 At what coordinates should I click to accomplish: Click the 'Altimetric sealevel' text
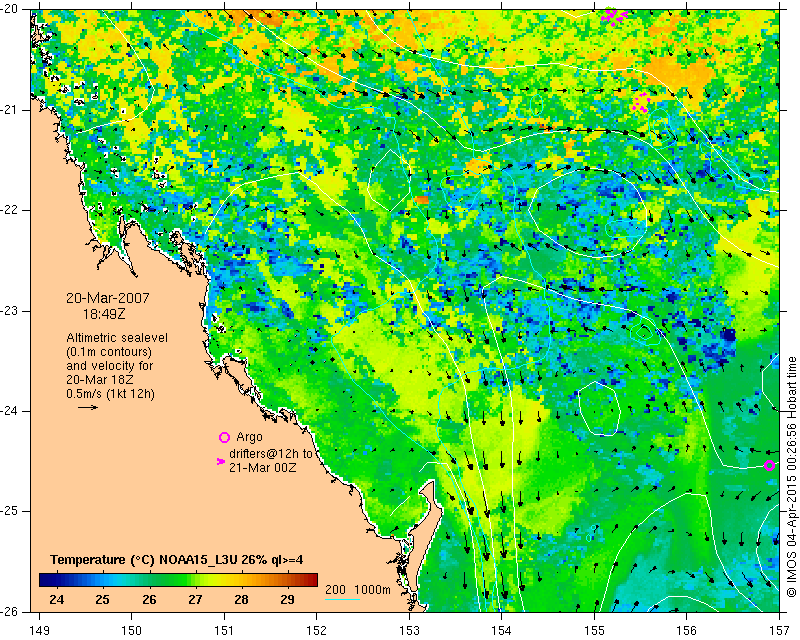(117, 338)
